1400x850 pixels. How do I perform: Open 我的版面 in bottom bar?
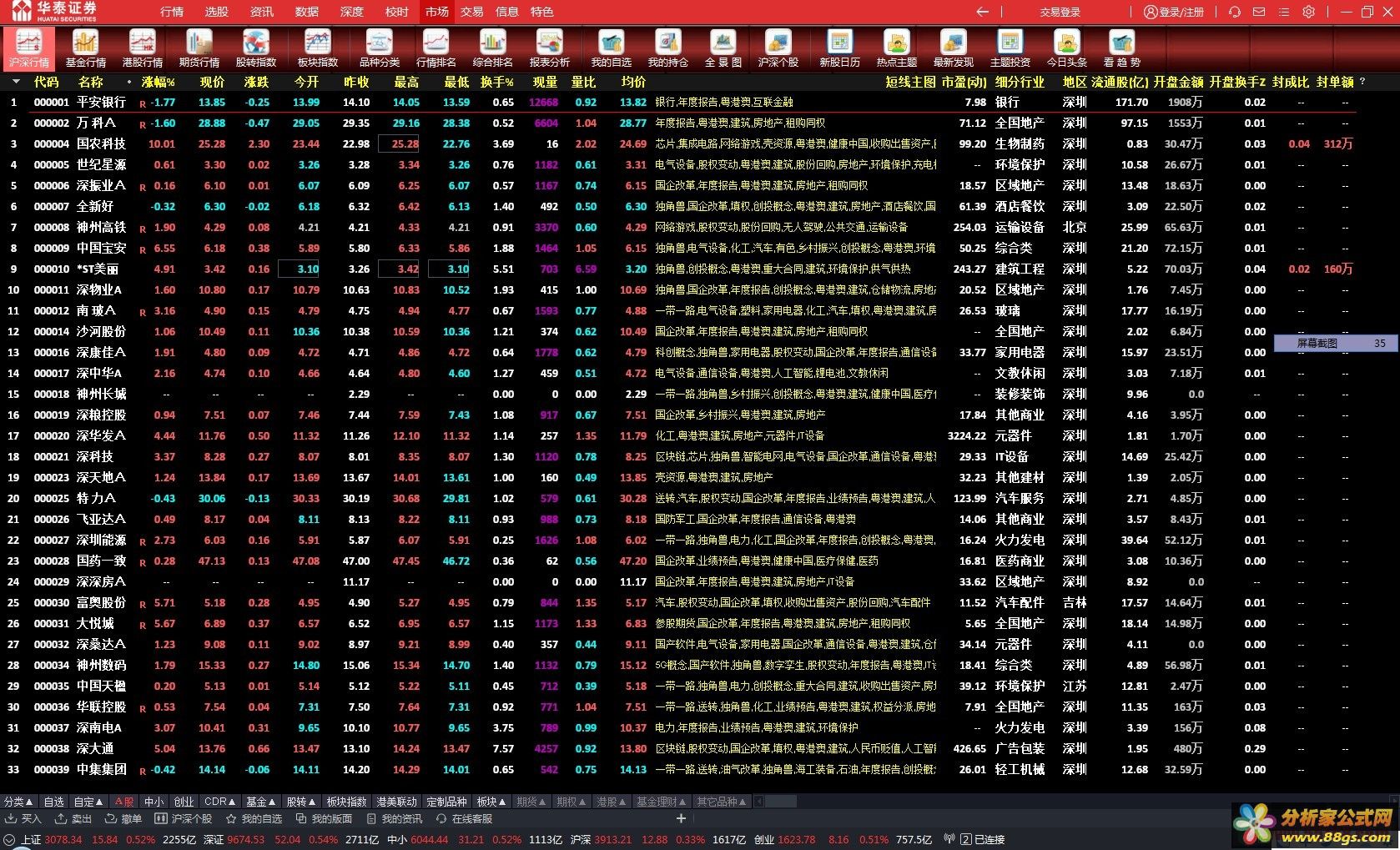[x=325, y=819]
